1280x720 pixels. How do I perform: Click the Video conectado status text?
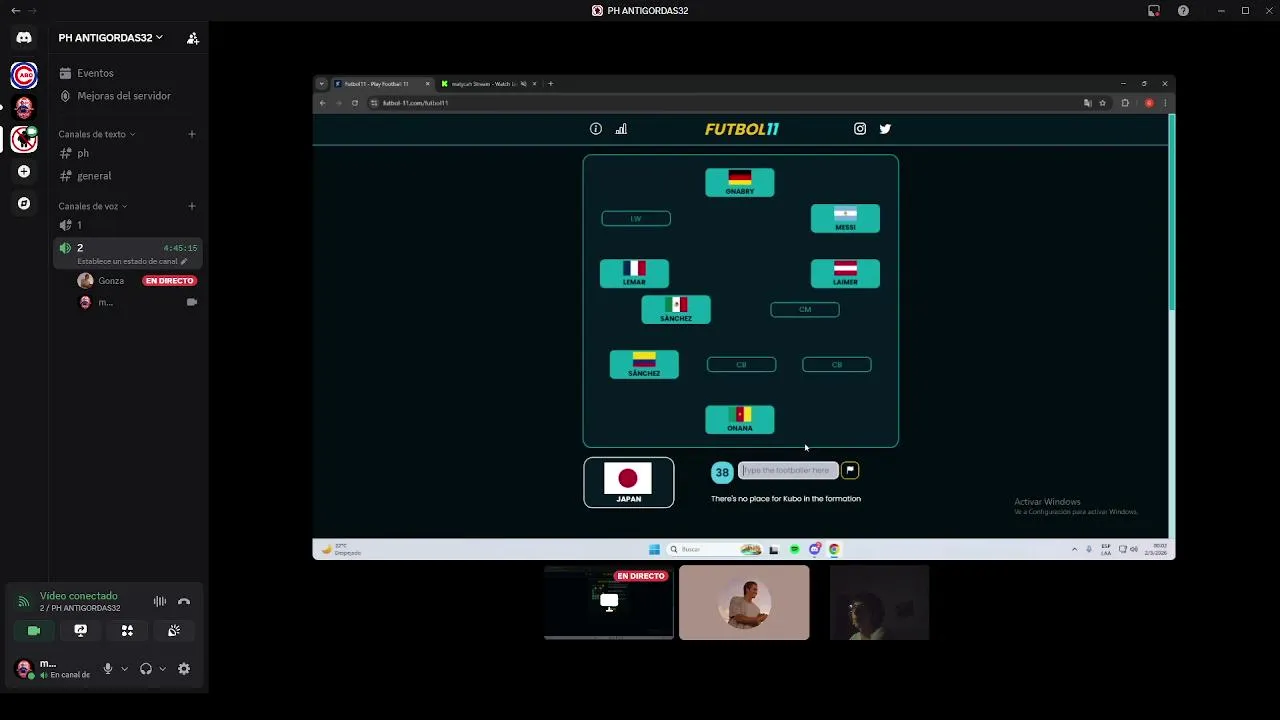pyautogui.click(x=79, y=596)
